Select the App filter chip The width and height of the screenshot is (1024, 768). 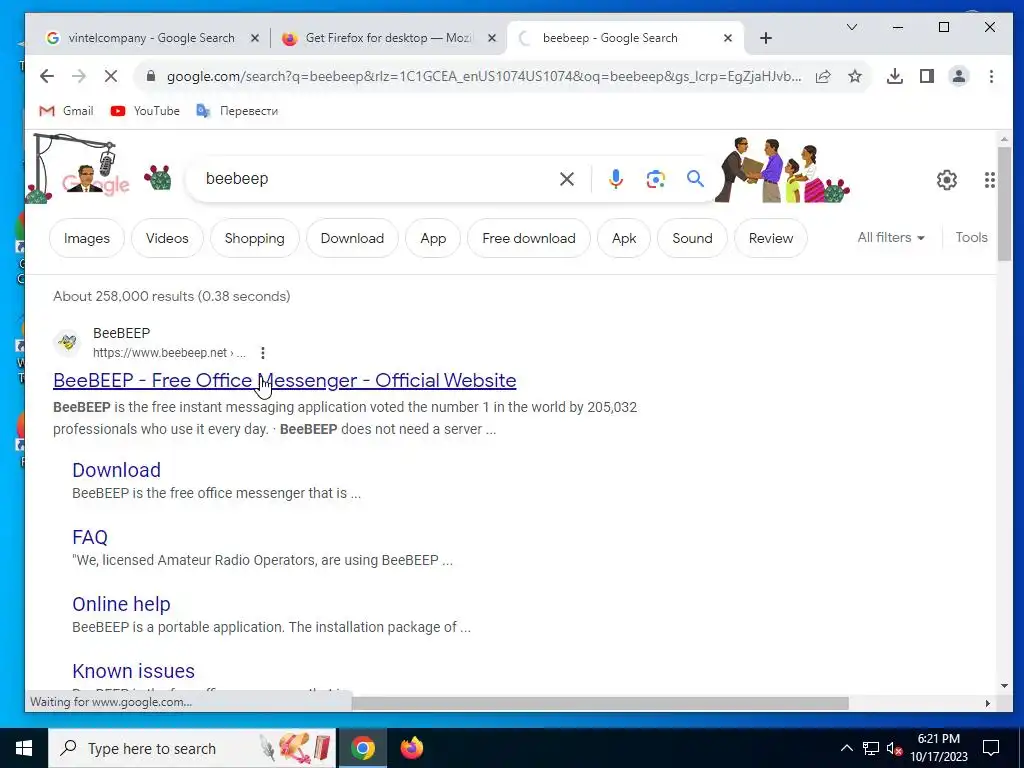[433, 238]
